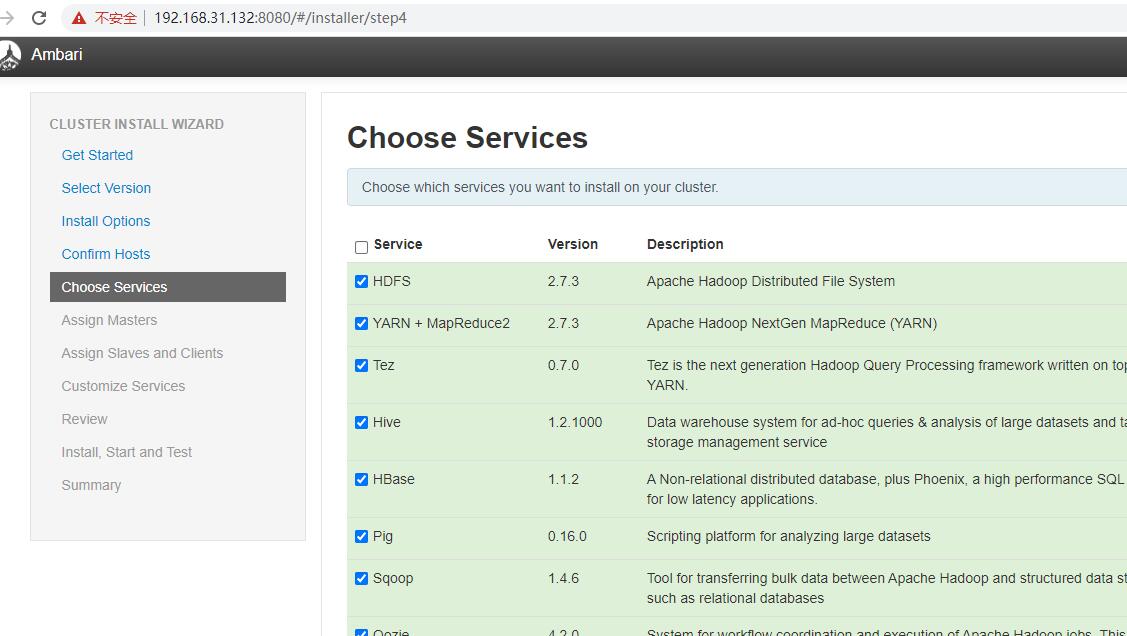This screenshot has height=636, width=1127.
Task: Click the Sqoop service name
Action: pyautogui.click(x=393, y=579)
